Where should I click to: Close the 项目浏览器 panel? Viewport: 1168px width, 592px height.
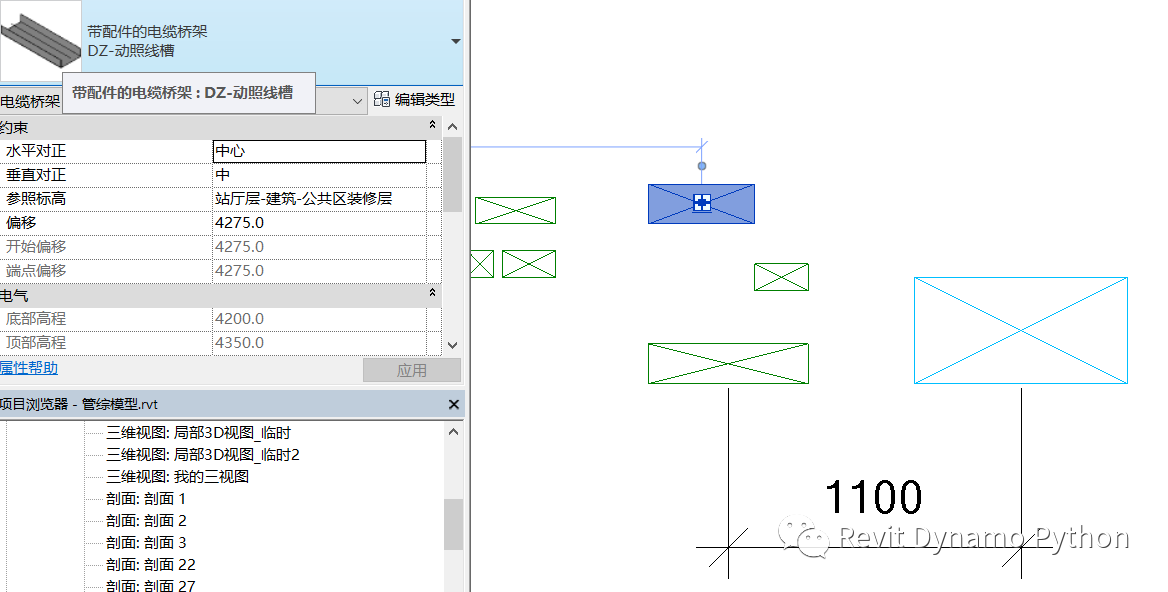coord(453,404)
